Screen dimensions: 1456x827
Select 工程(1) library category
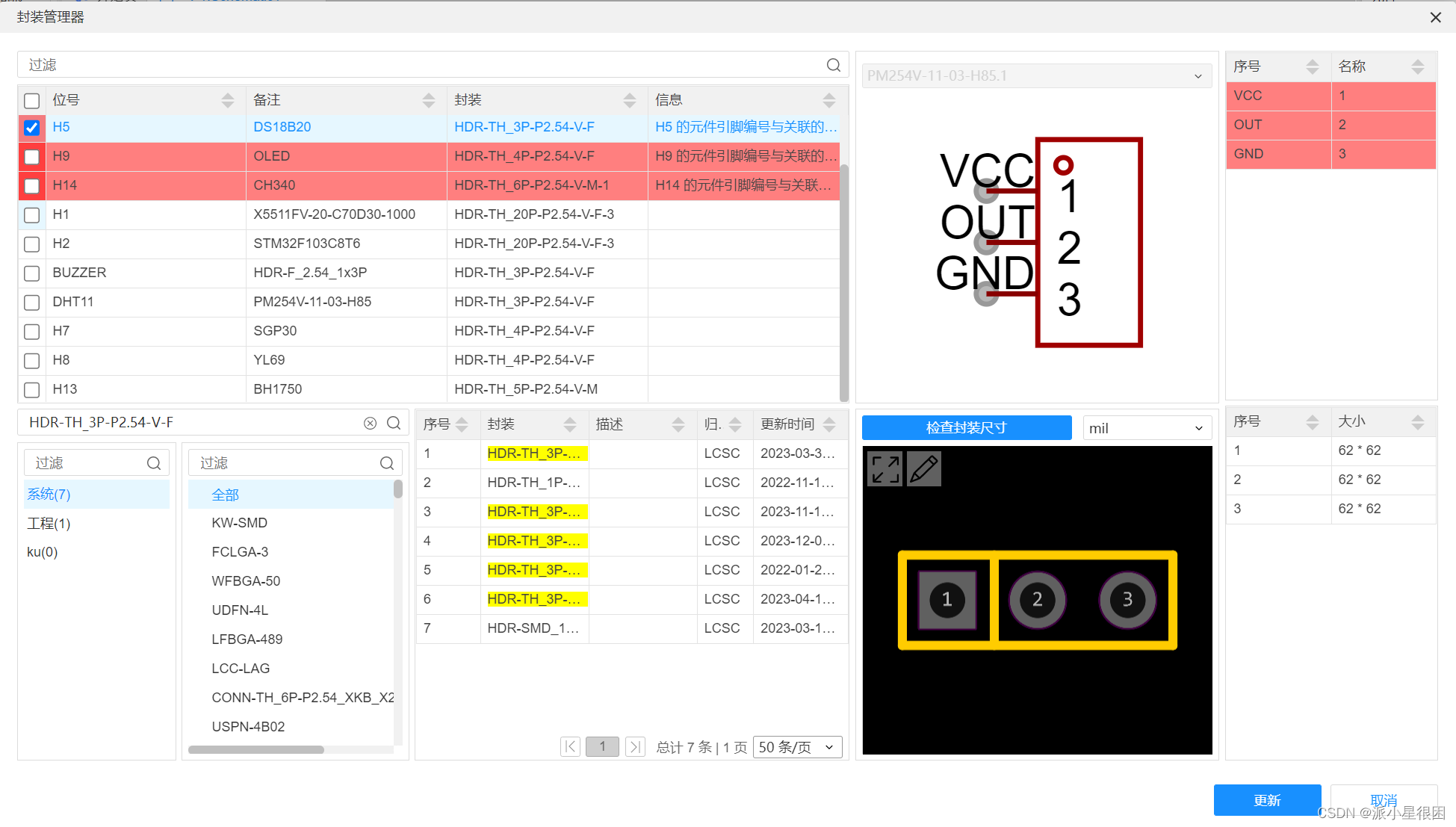click(x=49, y=523)
